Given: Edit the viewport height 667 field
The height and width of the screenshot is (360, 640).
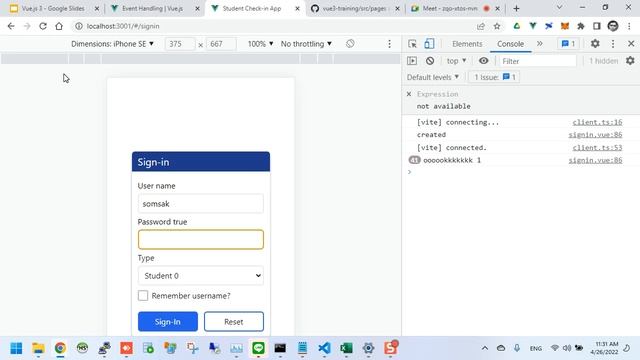Looking at the screenshot, I should pos(221,44).
